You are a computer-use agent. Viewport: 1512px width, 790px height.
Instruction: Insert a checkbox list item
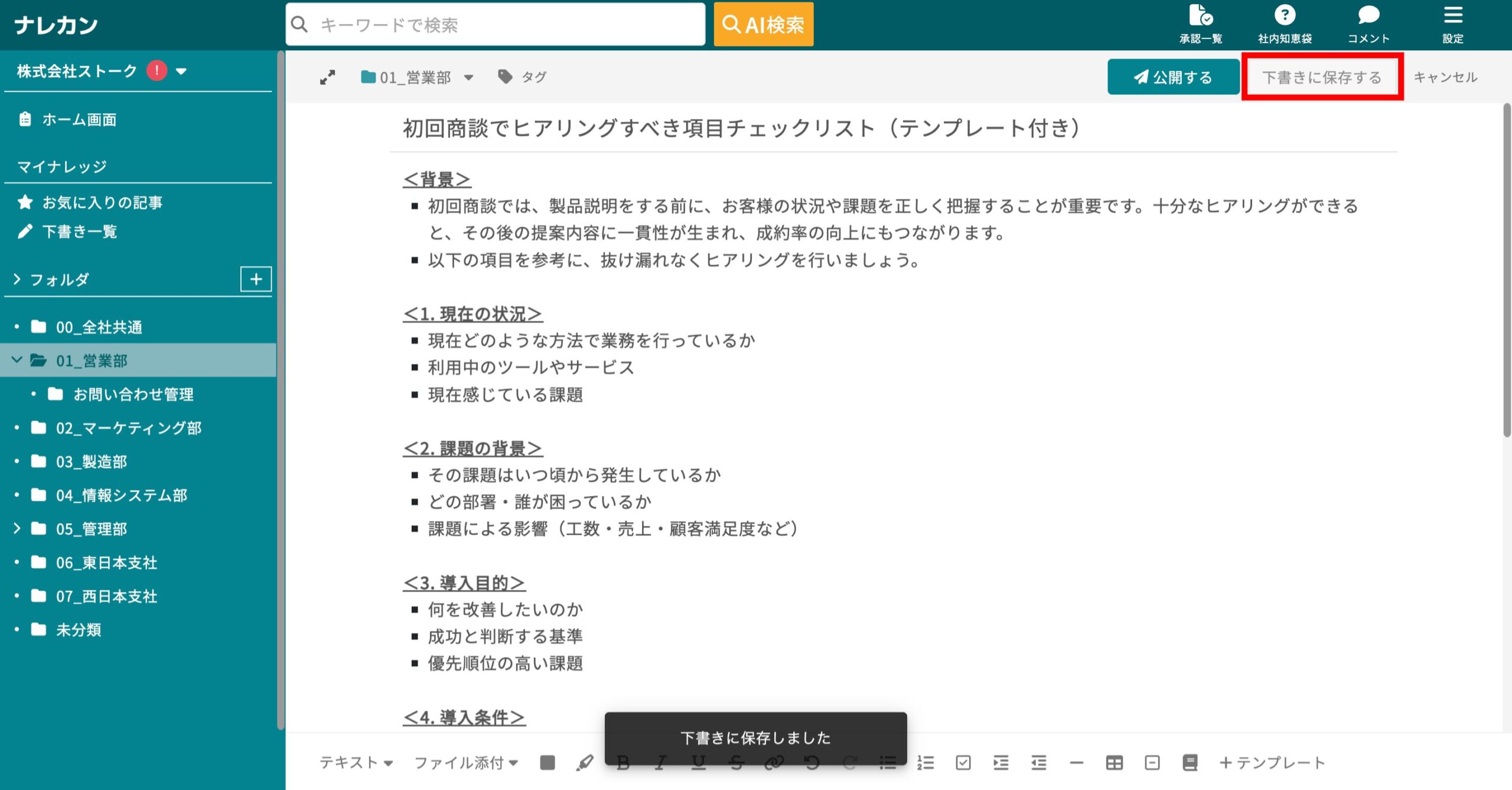(x=963, y=763)
